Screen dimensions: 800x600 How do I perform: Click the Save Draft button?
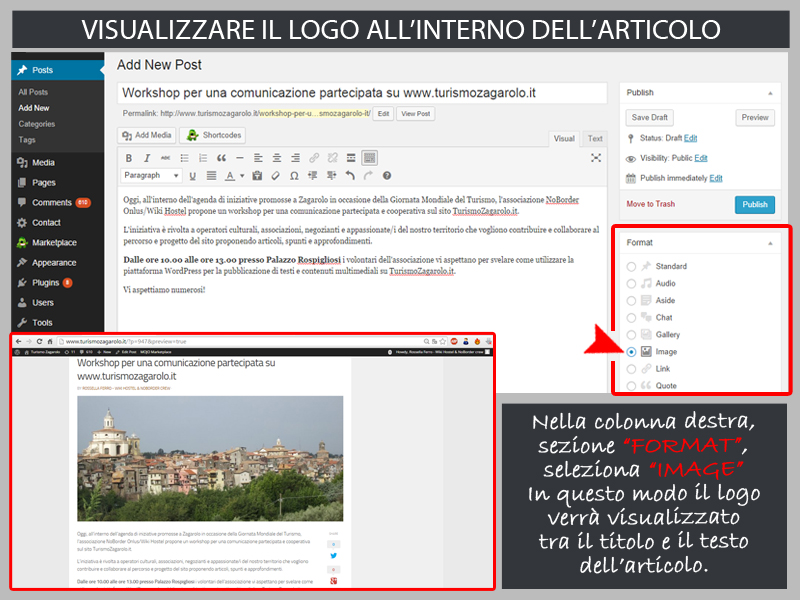point(649,118)
